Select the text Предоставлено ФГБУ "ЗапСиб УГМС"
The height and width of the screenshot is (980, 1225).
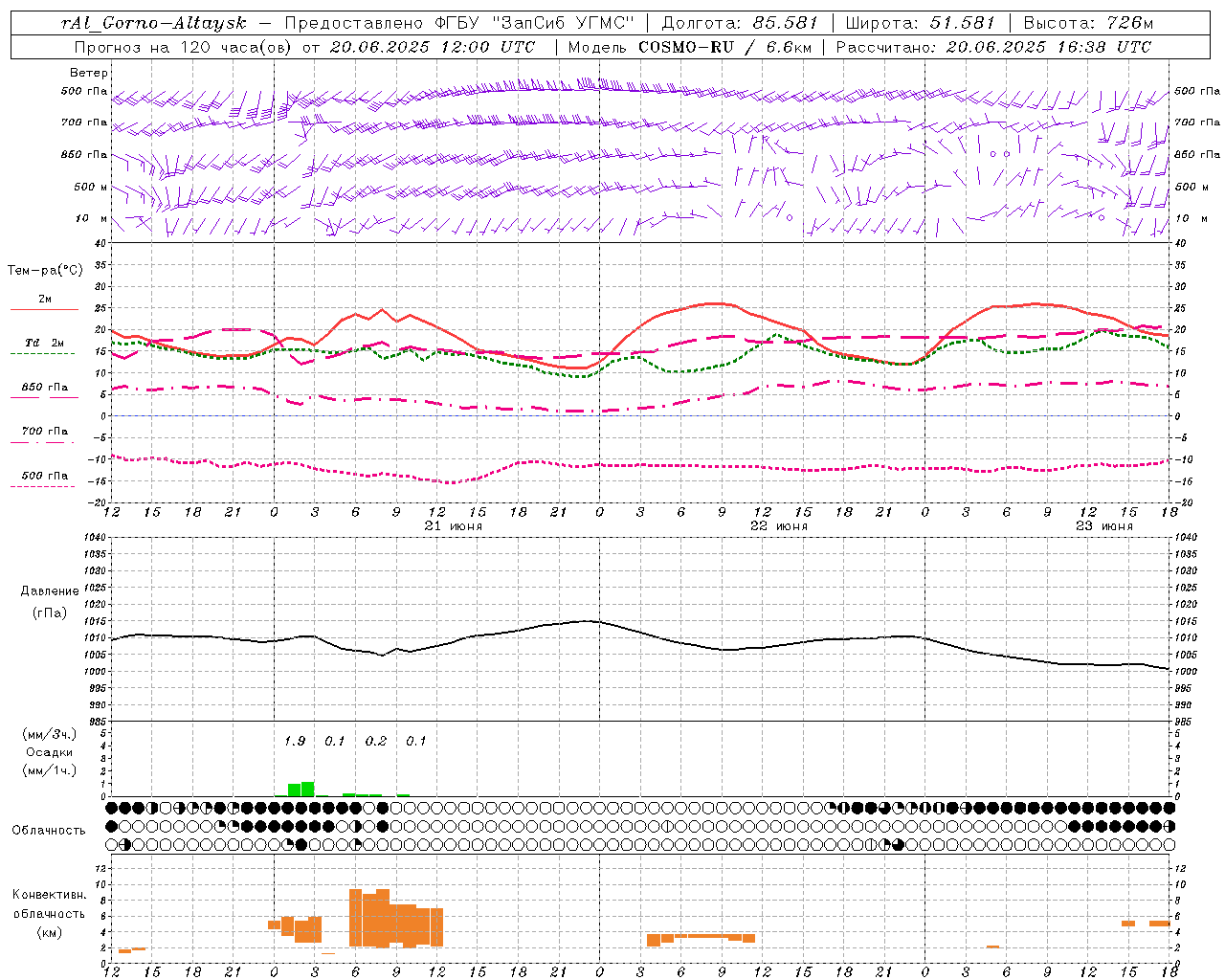click(460, 23)
